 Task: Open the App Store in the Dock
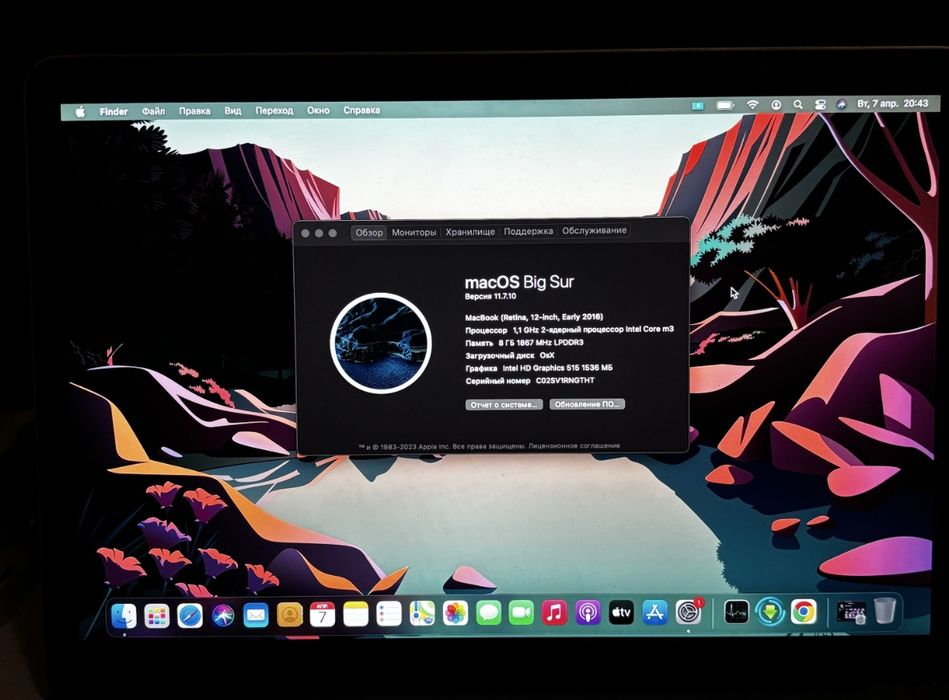[x=654, y=612]
